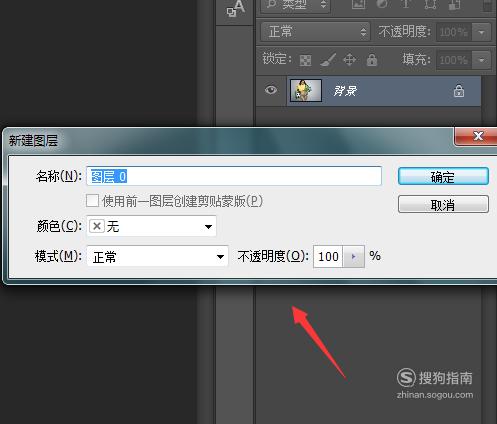
Task: Lock layer position with the move icon
Action: point(350,60)
